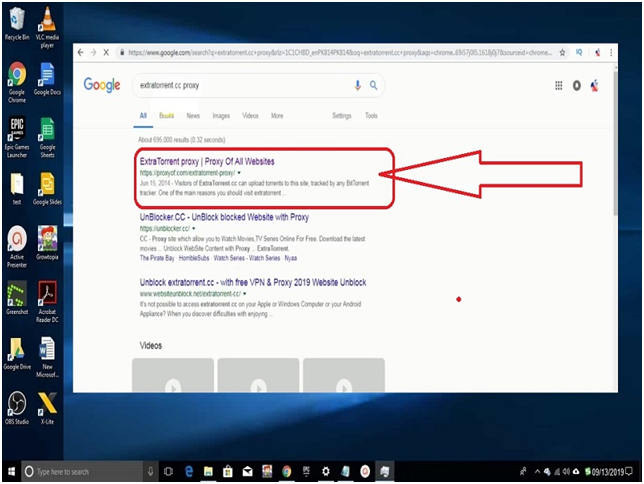Image resolution: width=644 pixels, height=484 pixels.
Task: Open File Explorer from the taskbar
Action: (208, 471)
